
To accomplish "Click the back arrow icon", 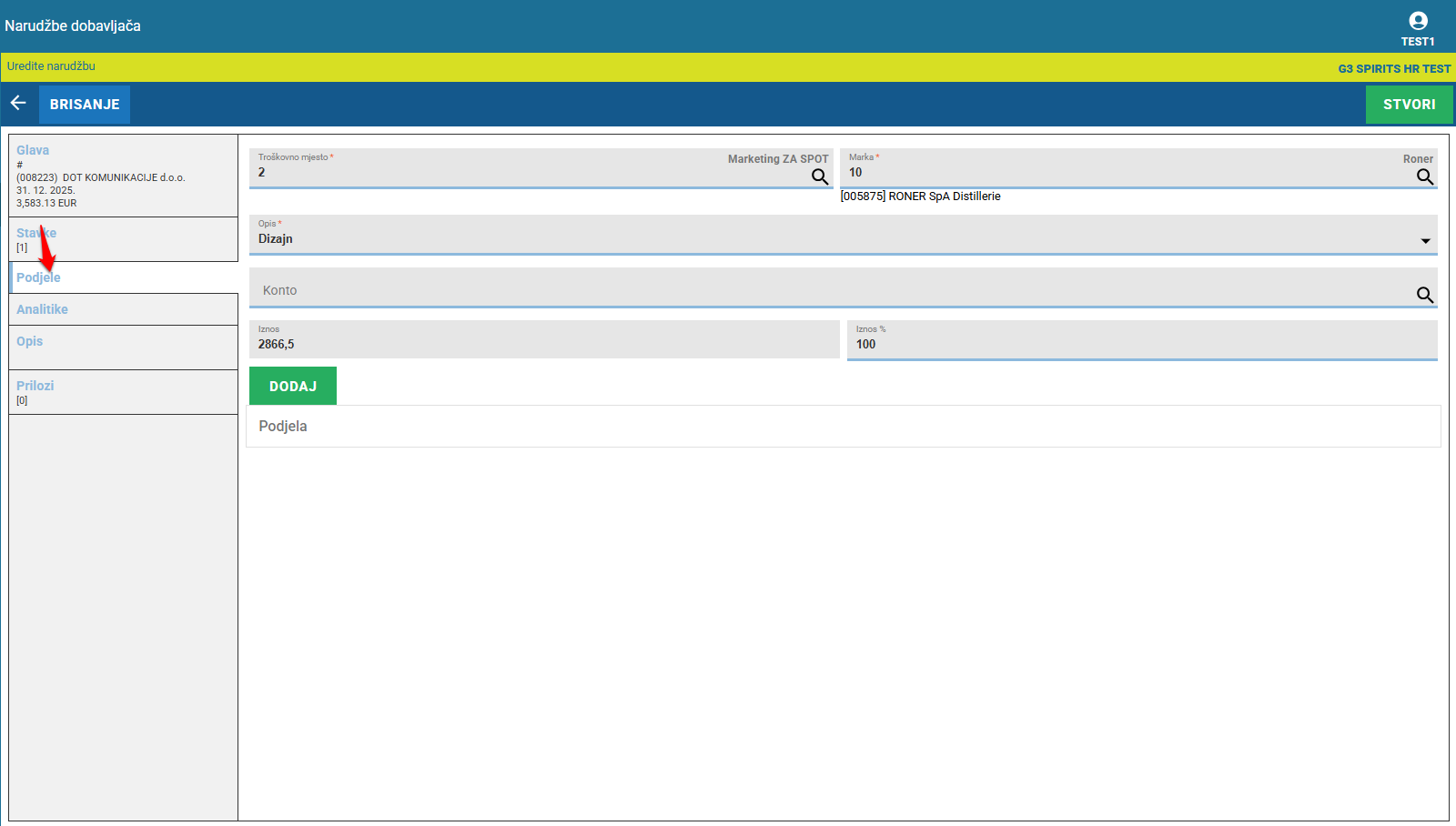I will click(x=18, y=104).
